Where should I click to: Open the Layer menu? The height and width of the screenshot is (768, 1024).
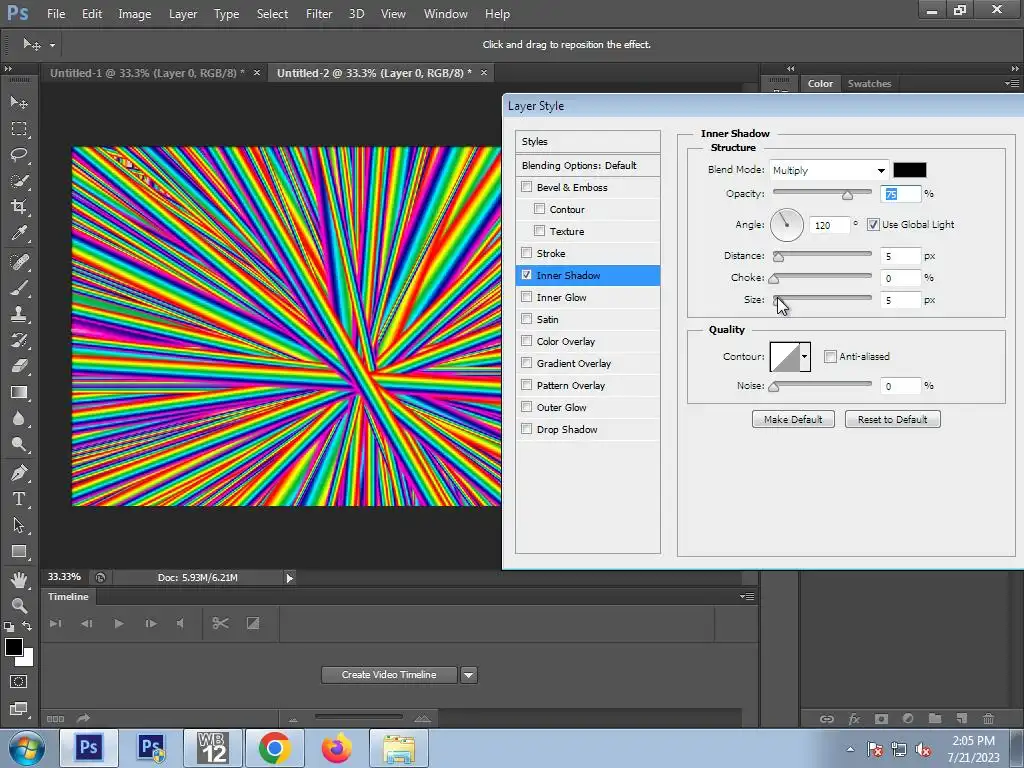pyautogui.click(x=182, y=14)
